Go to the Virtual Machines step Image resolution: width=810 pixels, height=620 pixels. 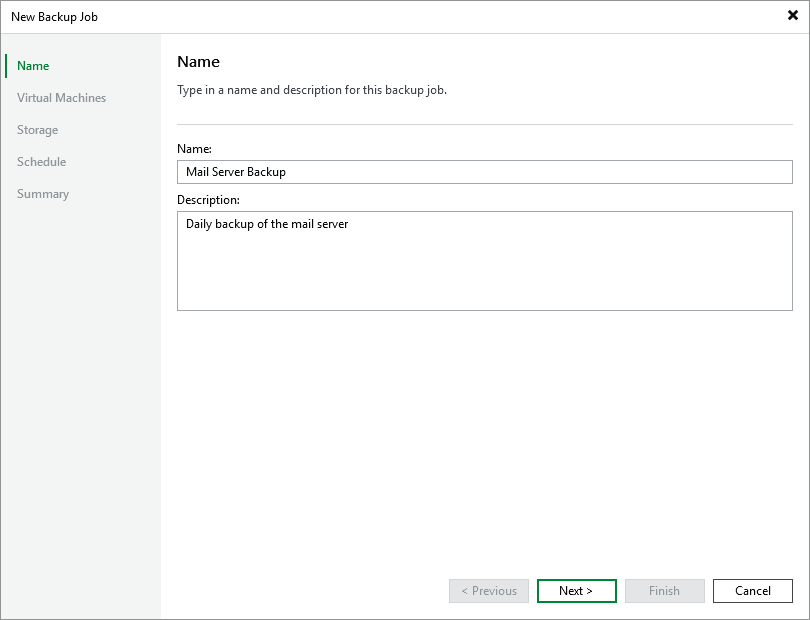61,98
